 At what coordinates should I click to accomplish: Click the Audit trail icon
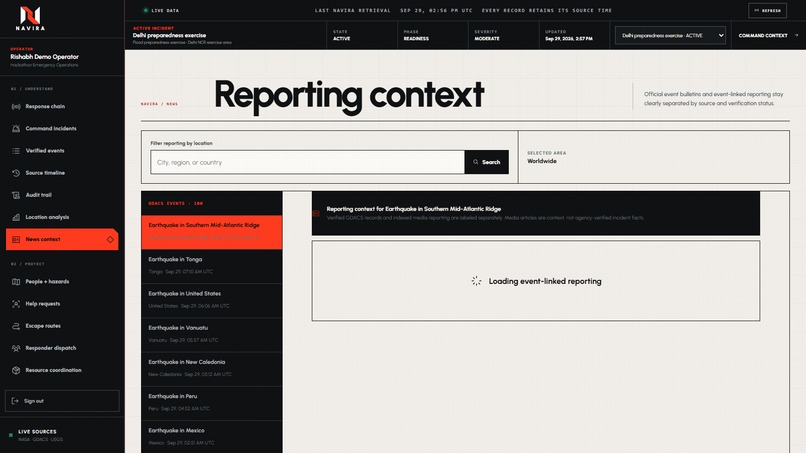(16, 195)
